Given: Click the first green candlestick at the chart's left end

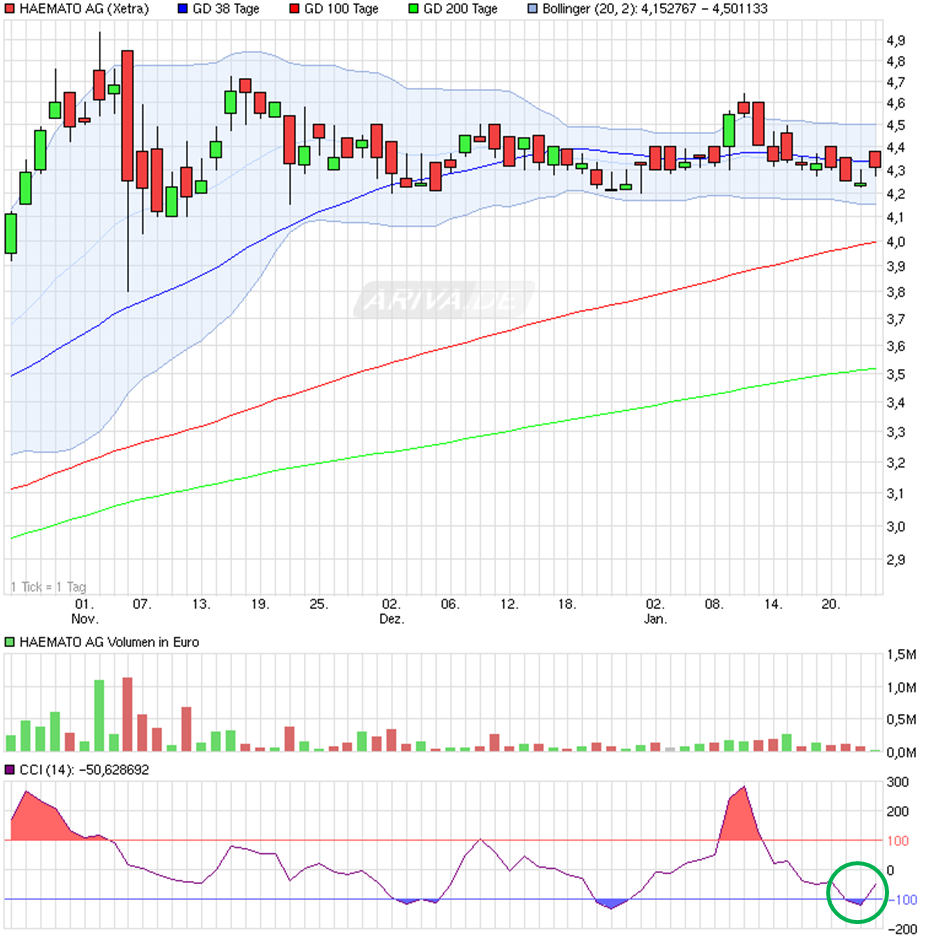Looking at the screenshot, I should point(11,233).
